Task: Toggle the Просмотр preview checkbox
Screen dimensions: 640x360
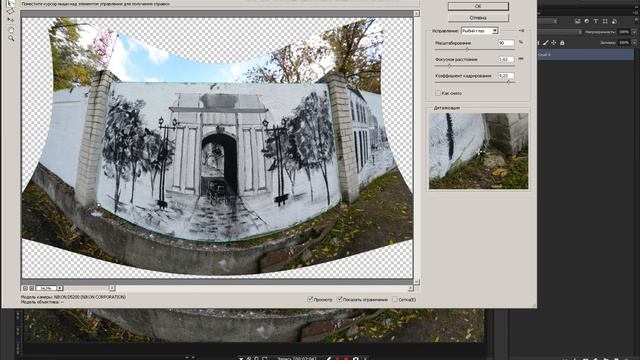Action: [310, 299]
